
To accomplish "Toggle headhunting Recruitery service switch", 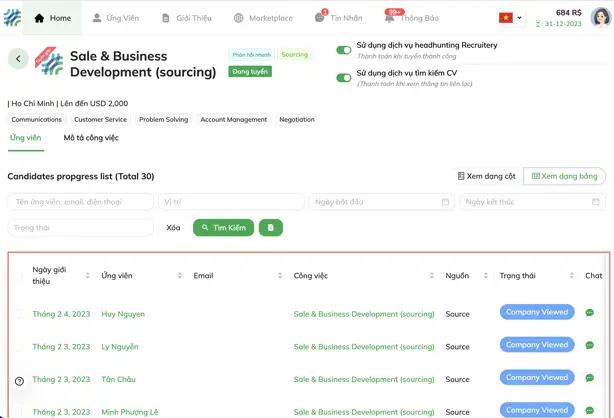I will click(344, 50).
